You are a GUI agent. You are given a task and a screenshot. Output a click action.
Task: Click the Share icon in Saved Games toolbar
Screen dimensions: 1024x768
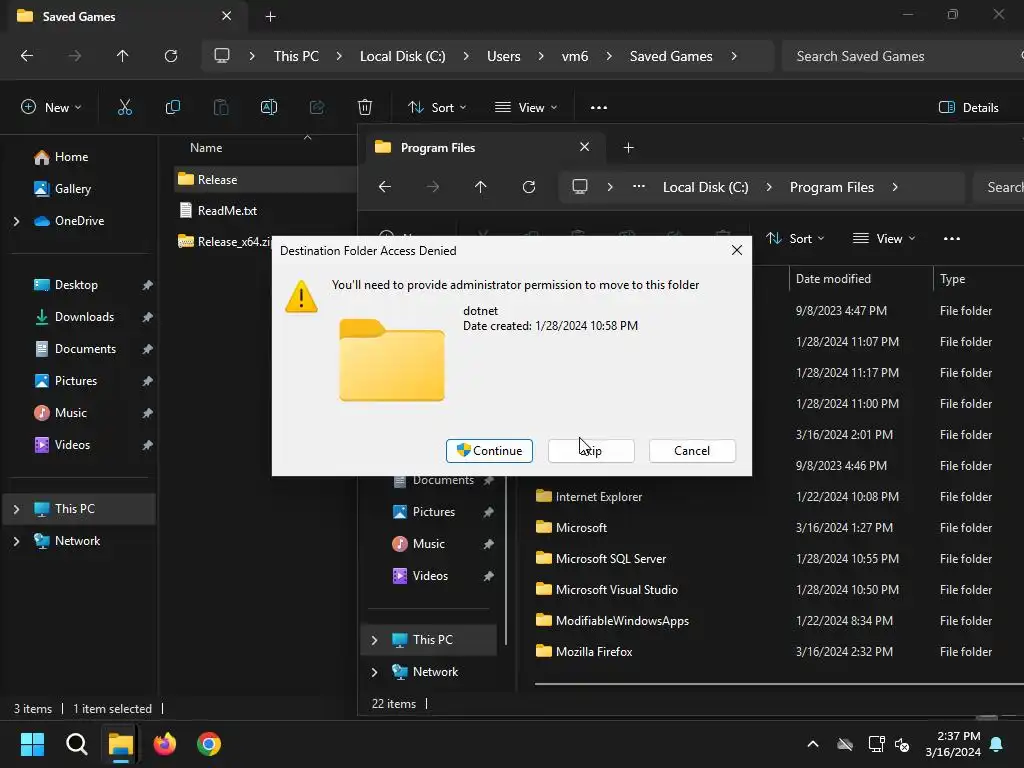pyautogui.click(x=317, y=107)
